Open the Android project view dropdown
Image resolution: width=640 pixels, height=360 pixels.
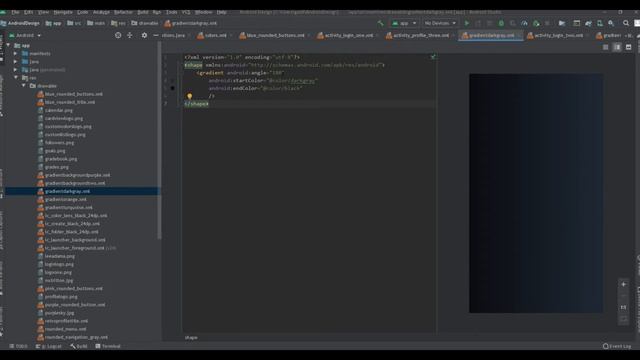25,36
